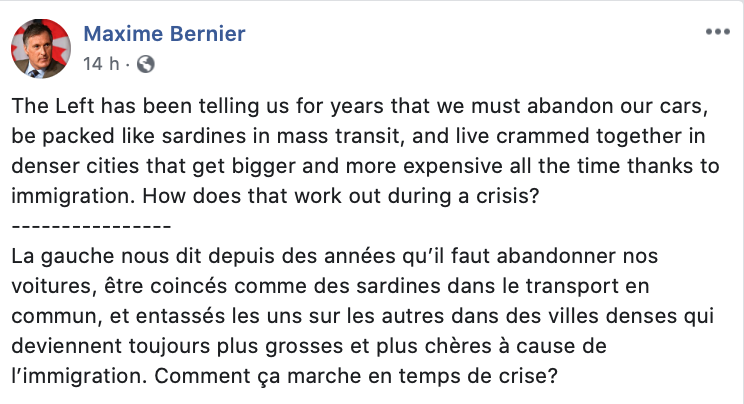Open the post options three-dot menu
744x404 pixels.
(717, 32)
